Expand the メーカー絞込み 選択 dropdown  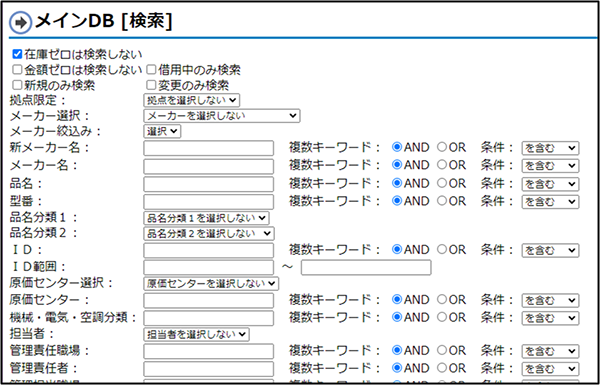(x=162, y=131)
